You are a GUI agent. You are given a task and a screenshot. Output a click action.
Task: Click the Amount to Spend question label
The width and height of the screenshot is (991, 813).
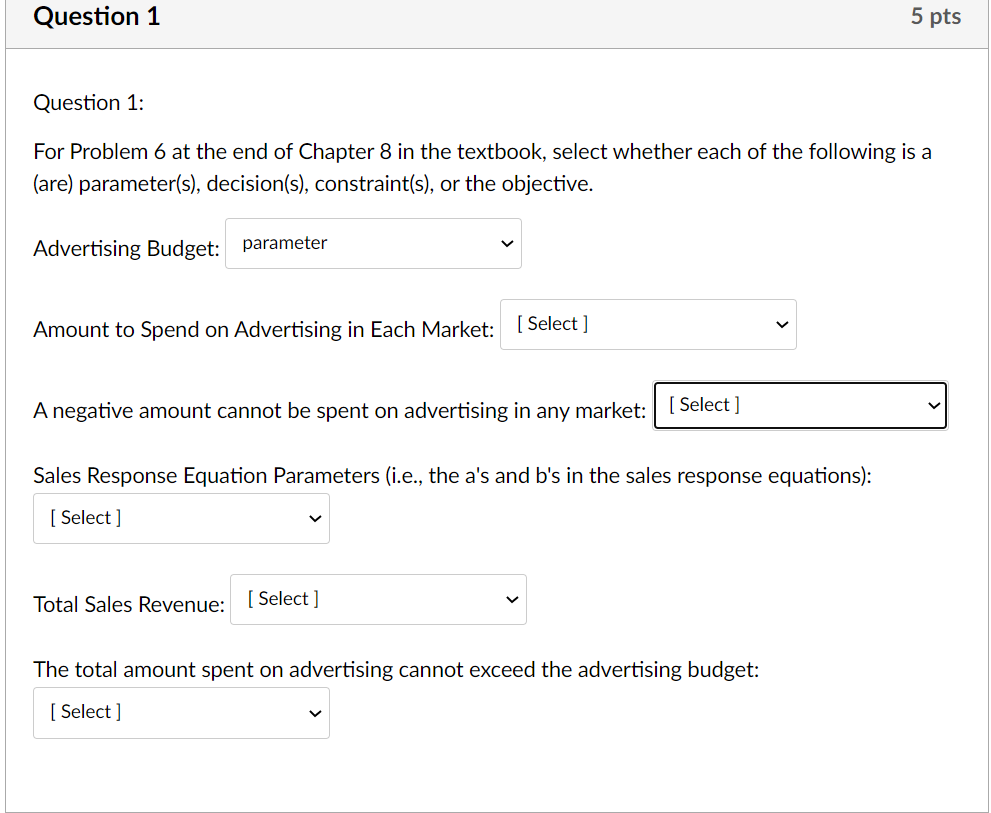click(x=263, y=329)
